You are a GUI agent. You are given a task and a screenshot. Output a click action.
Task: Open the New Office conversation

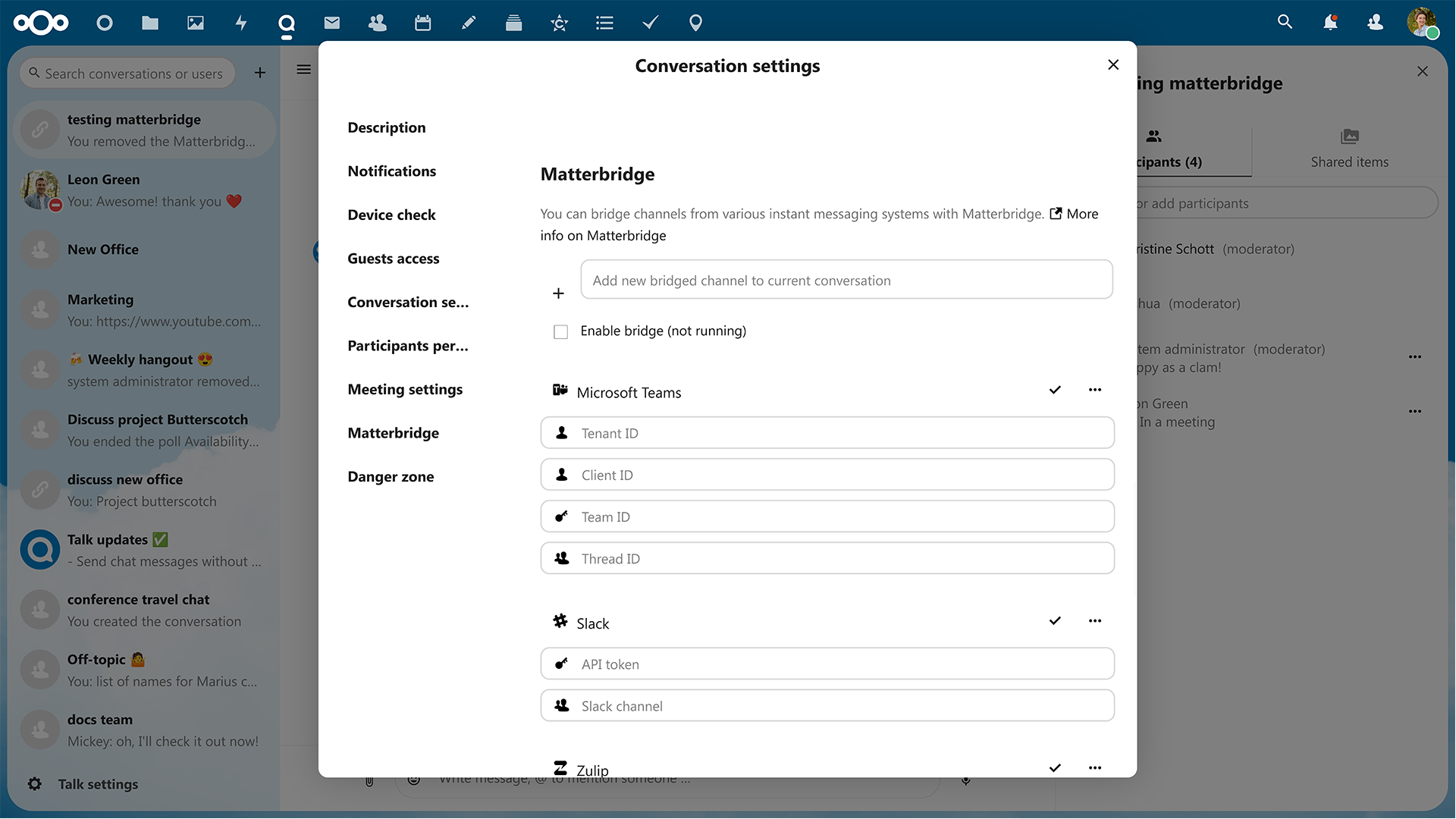point(144,249)
